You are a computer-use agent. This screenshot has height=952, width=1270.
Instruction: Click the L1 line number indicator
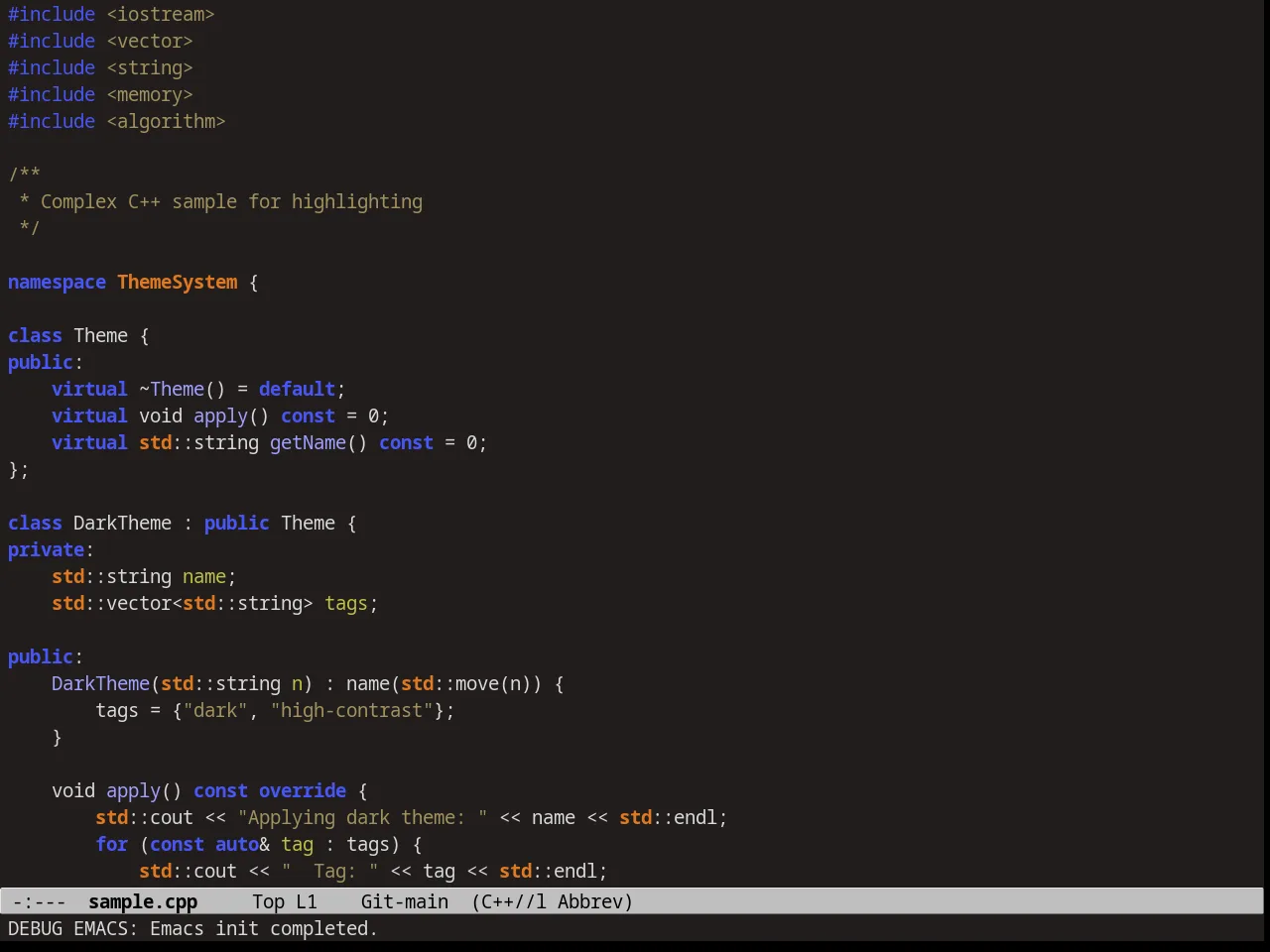pos(307,901)
